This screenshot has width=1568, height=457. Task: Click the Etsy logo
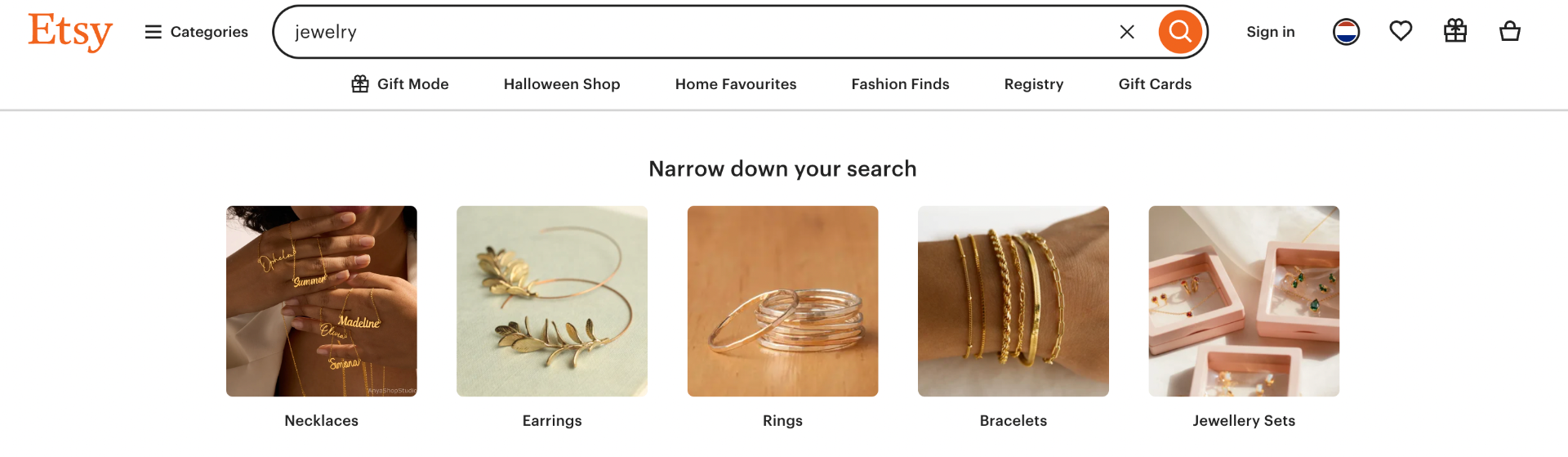(x=70, y=32)
